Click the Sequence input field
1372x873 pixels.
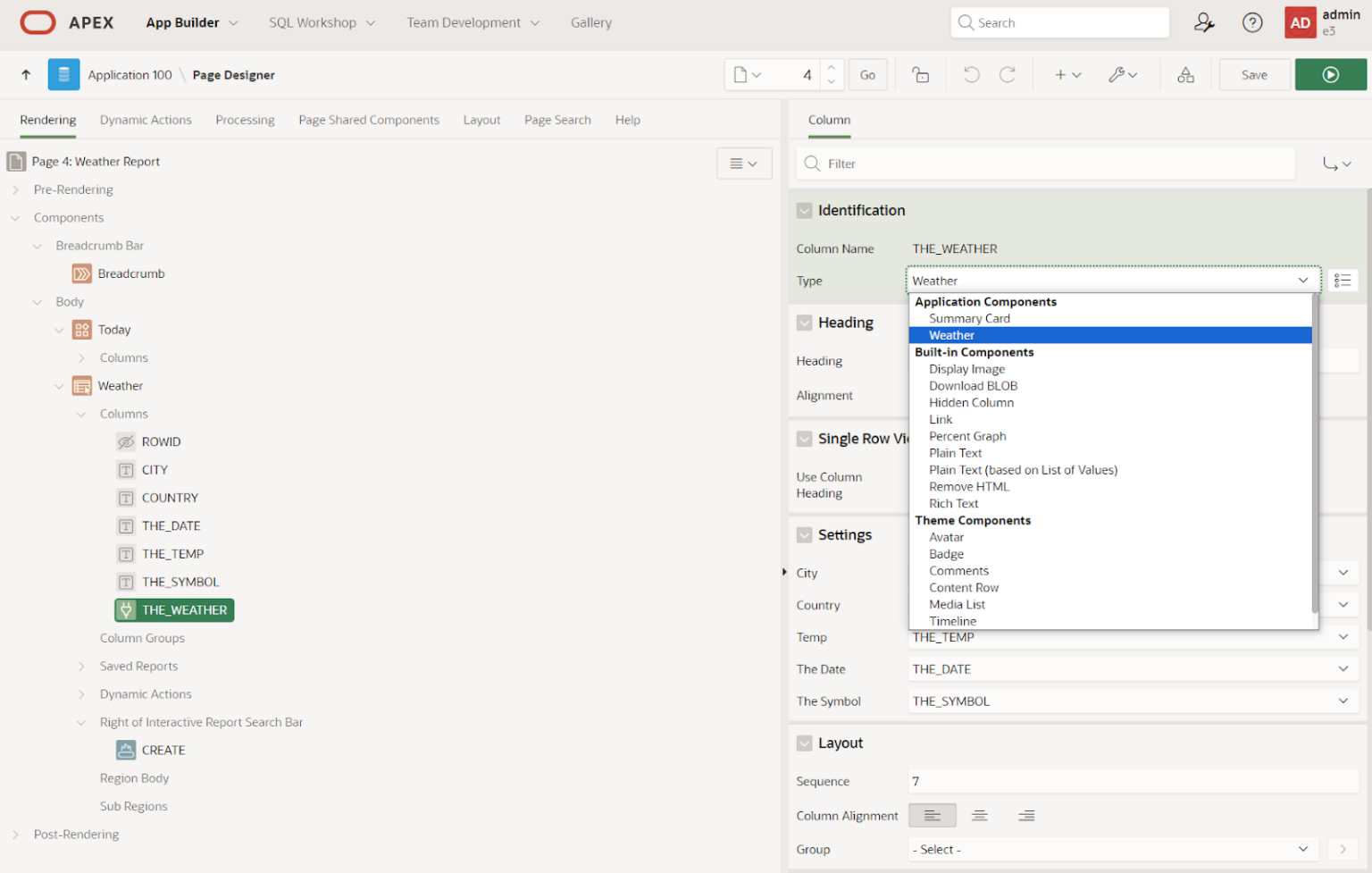[x=1134, y=781]
